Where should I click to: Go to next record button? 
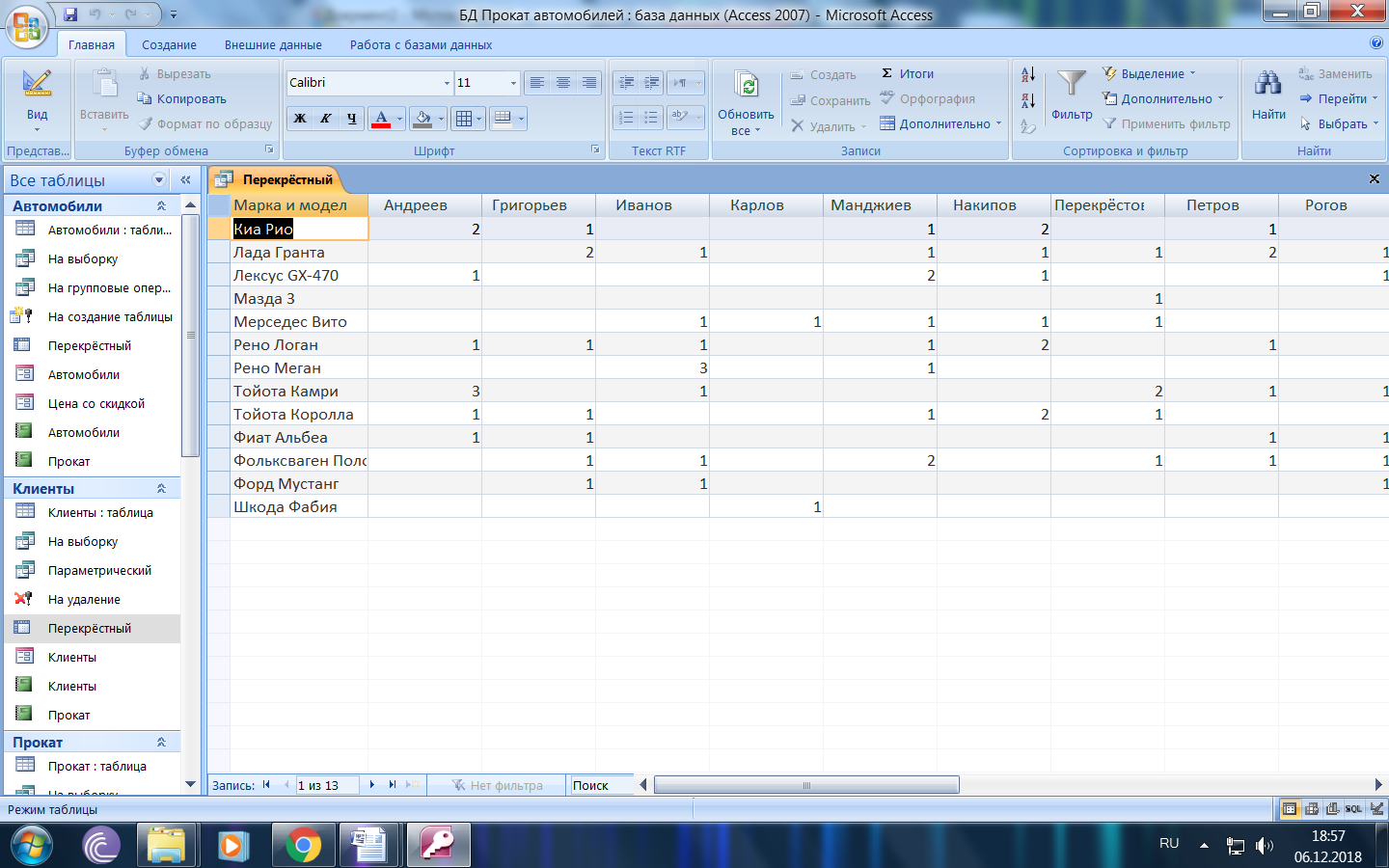[x=372, y=785]
